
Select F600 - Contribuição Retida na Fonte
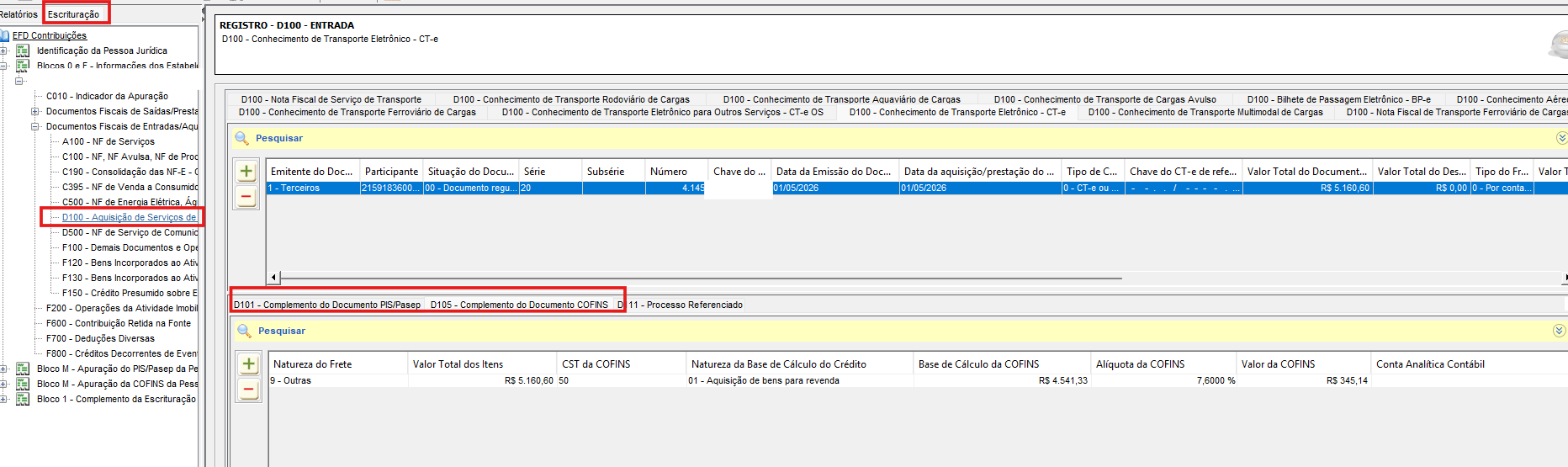click(119, 323)
